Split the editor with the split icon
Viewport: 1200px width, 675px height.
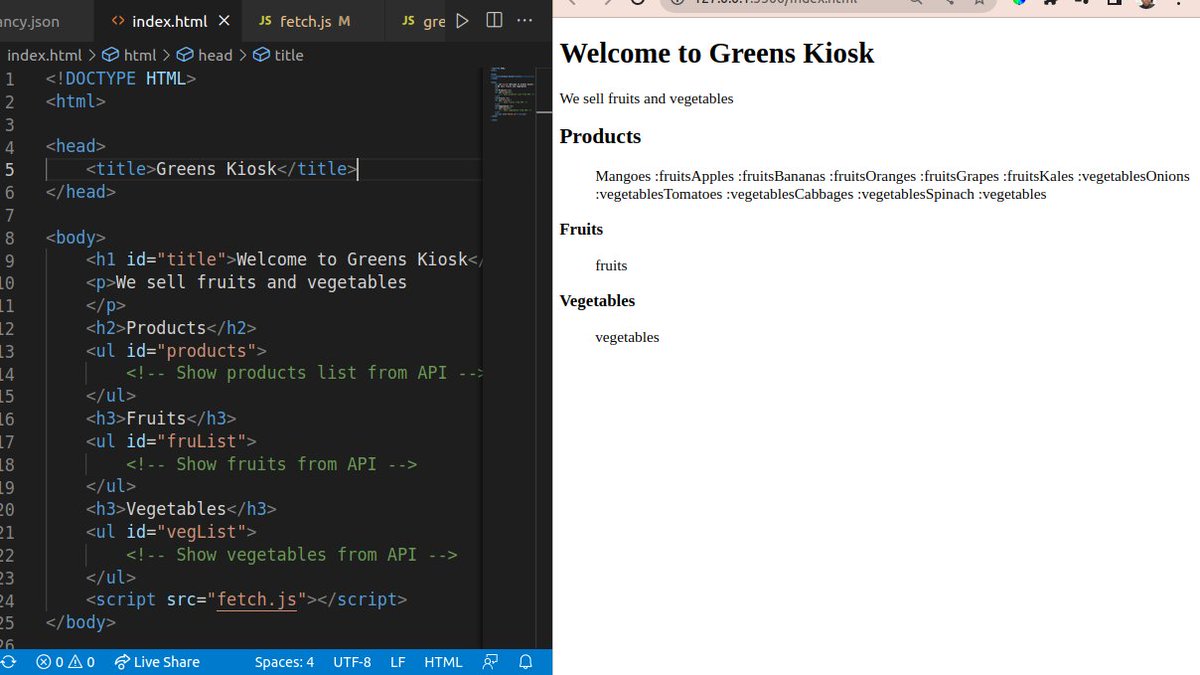[494, 20]
